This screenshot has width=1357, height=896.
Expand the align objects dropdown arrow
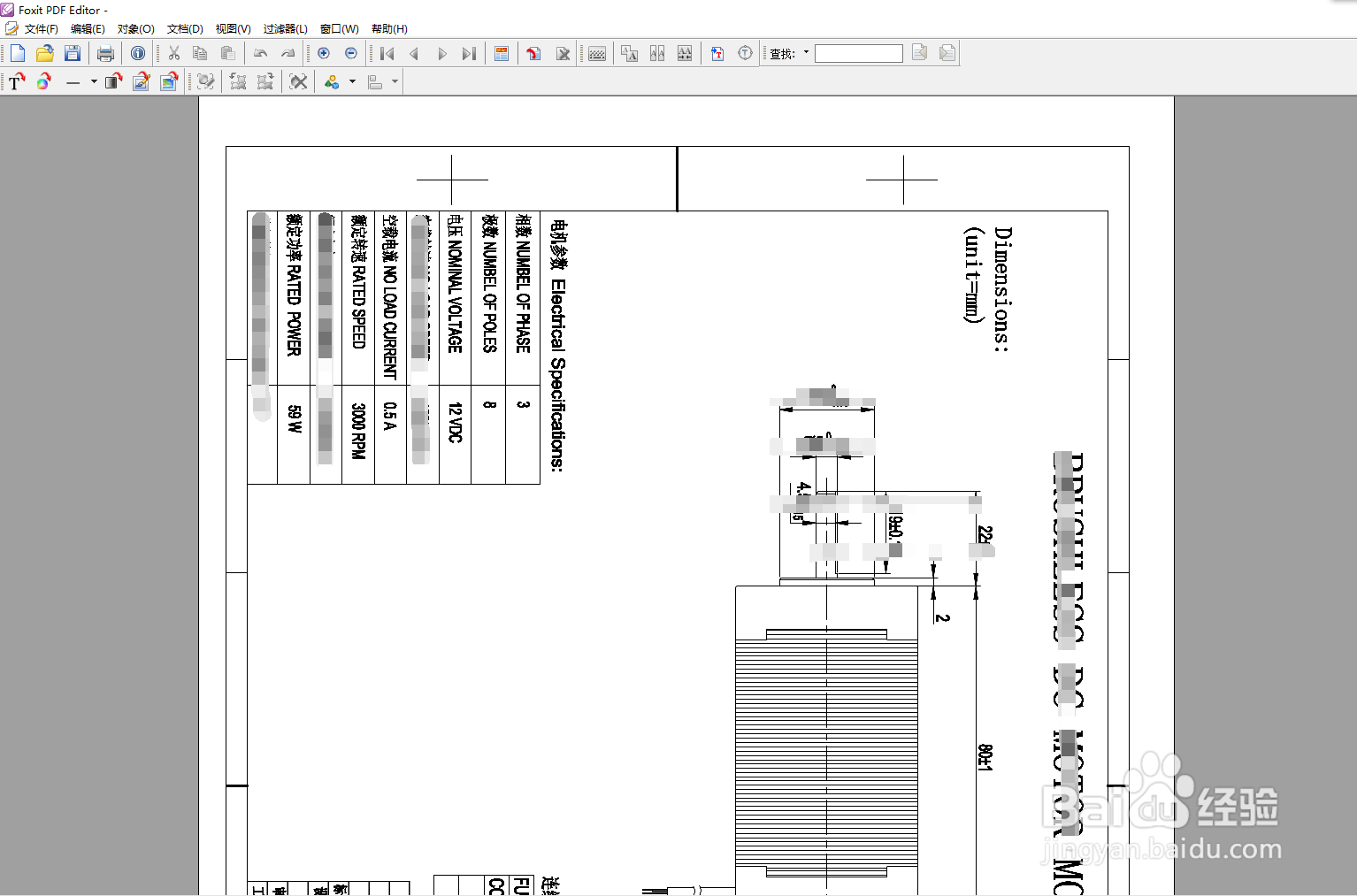[x=395, y=81]
